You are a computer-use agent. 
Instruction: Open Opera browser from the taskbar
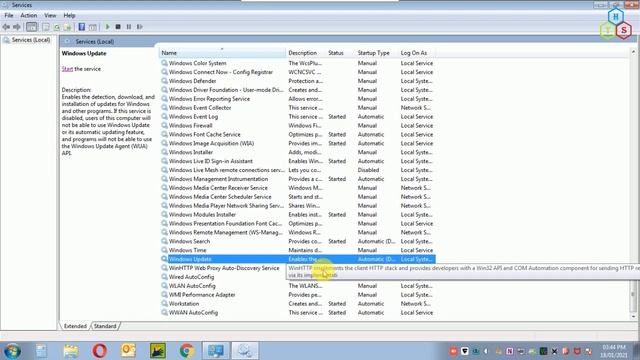click(x=100, y=351)
